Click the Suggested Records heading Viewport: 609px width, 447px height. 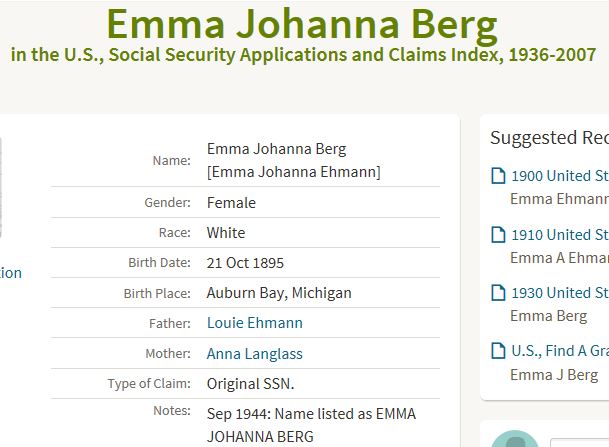point(549,137)
